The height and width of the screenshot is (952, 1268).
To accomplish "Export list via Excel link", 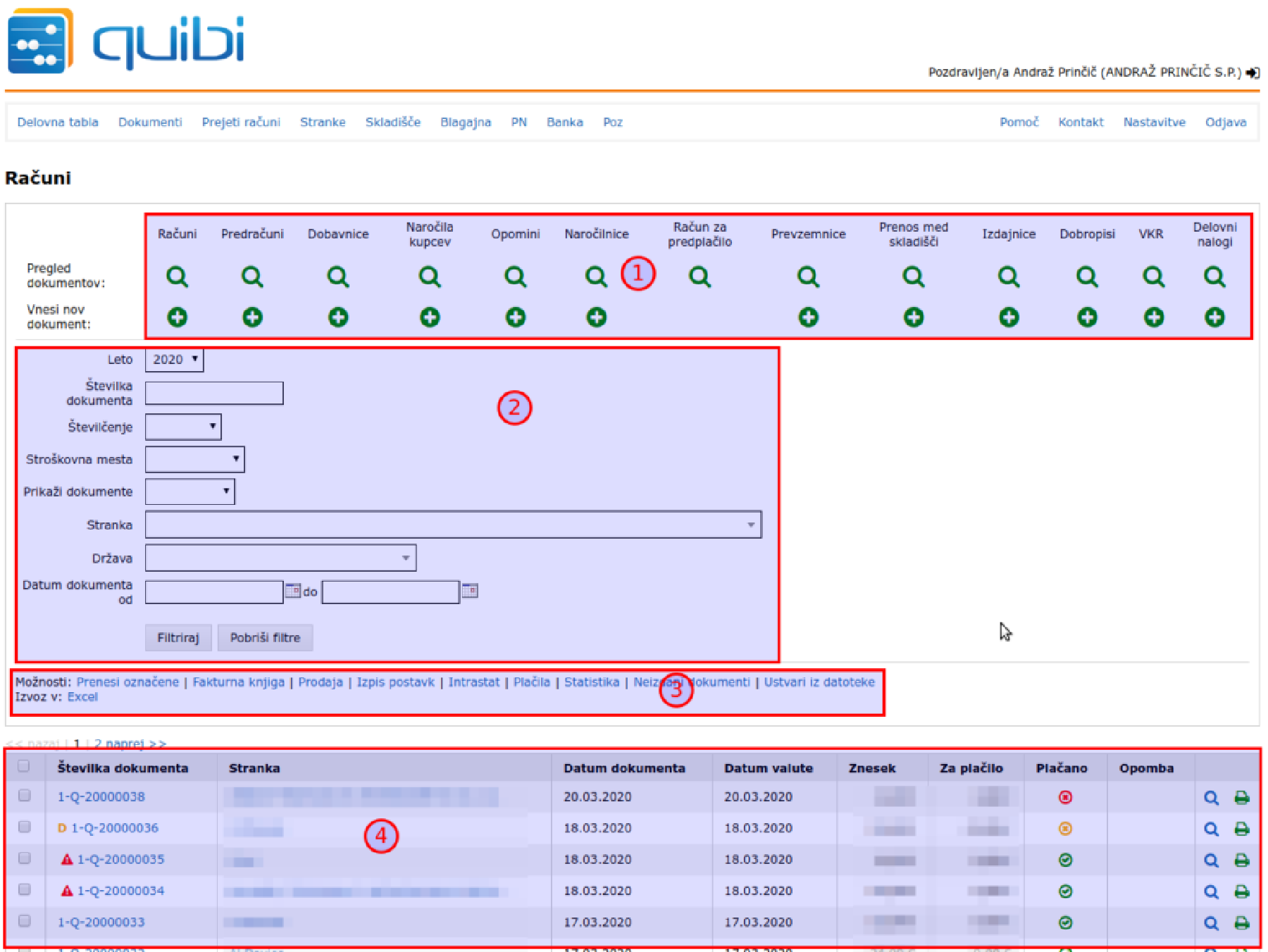I will pyautogui.click(x=82, y=696).
